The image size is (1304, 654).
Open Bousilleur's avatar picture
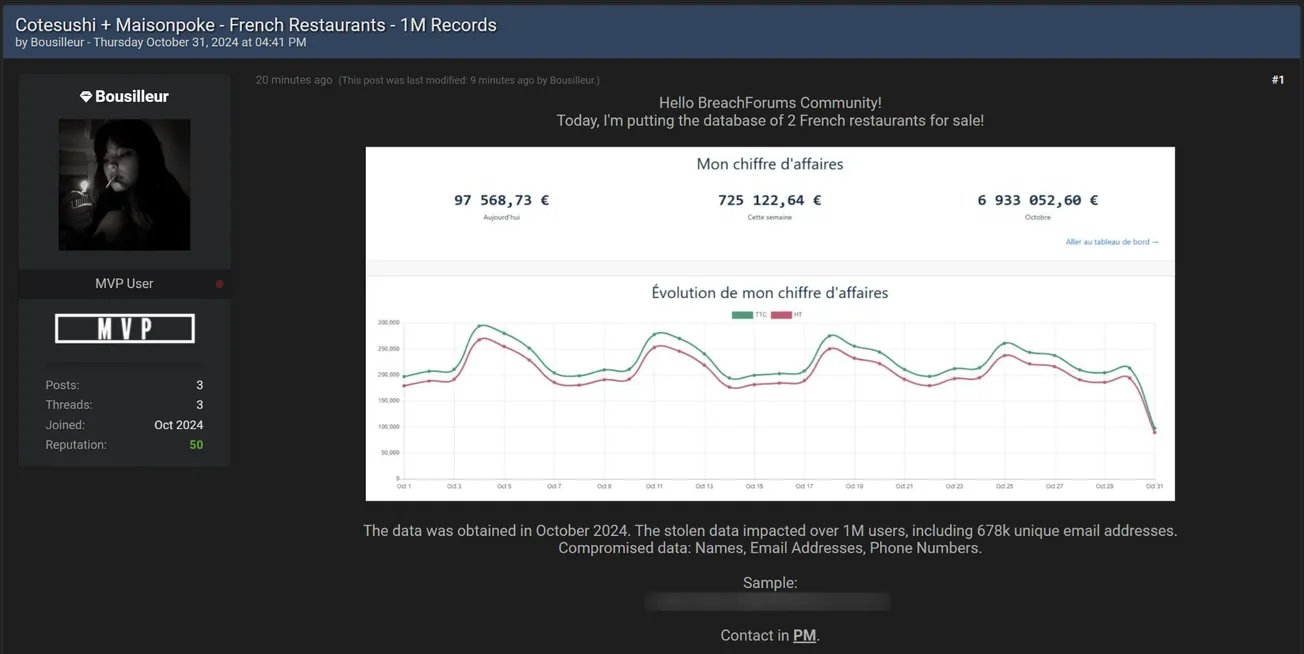[124, 185]
